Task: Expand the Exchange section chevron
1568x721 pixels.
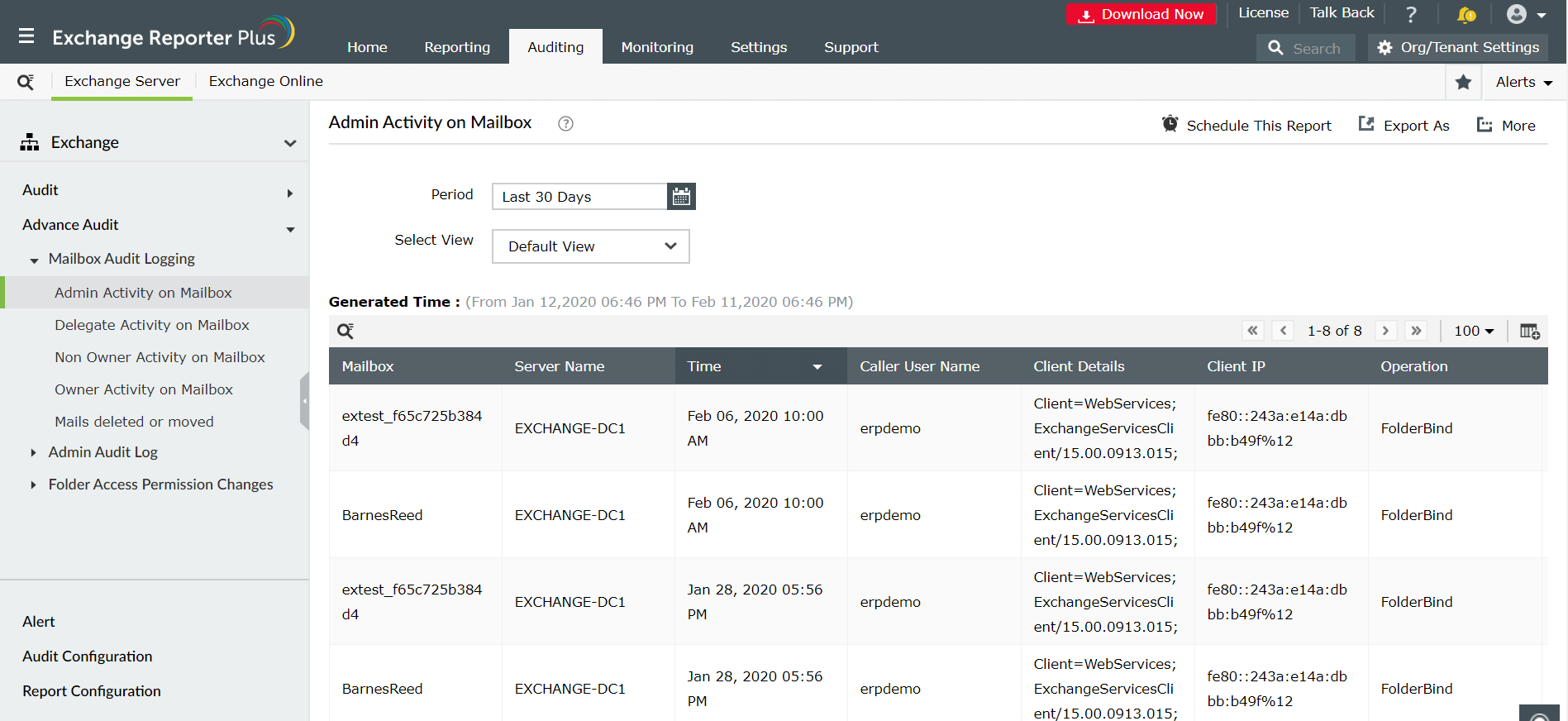Action: point(290,143)
